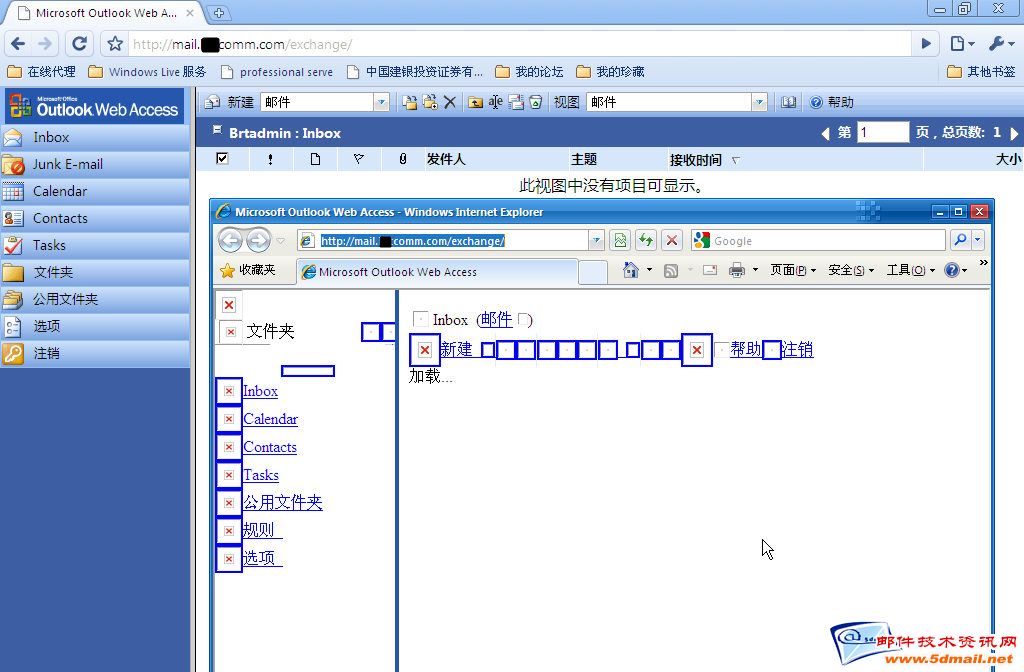Open IE 工具(O) menu dropdown
Screen dimensions: 1024x672
pos(911,270)
